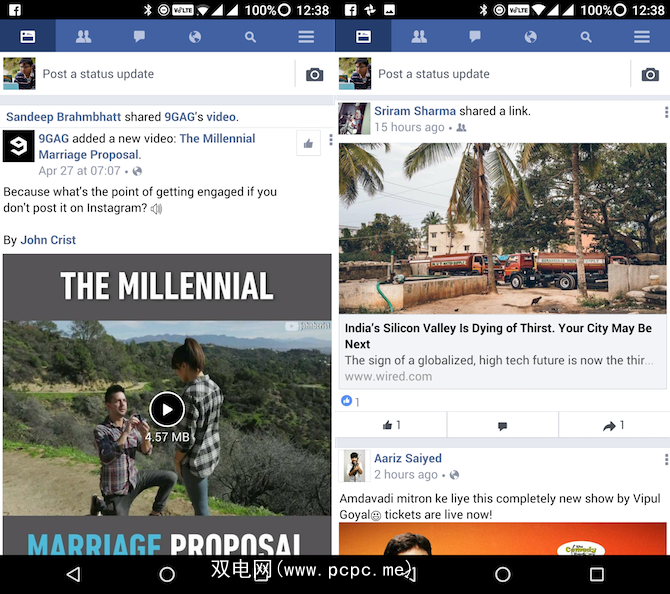Open Sriram Sharma's profile link

[415, 111]
